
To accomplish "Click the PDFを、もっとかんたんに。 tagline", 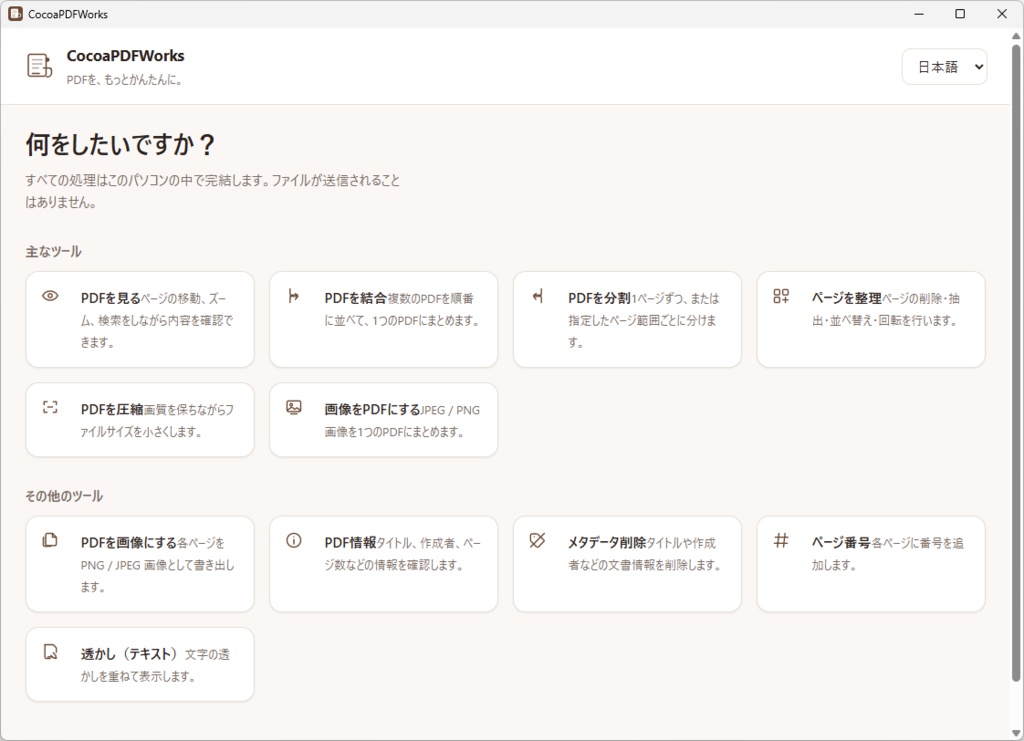I will point(125,80).
